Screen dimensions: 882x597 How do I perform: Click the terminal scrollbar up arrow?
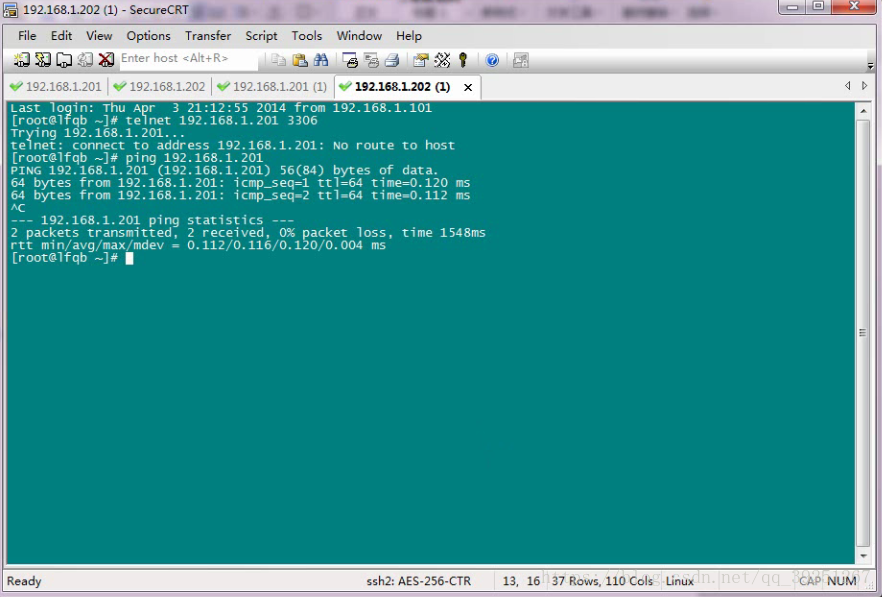click(x=863, y=111)
